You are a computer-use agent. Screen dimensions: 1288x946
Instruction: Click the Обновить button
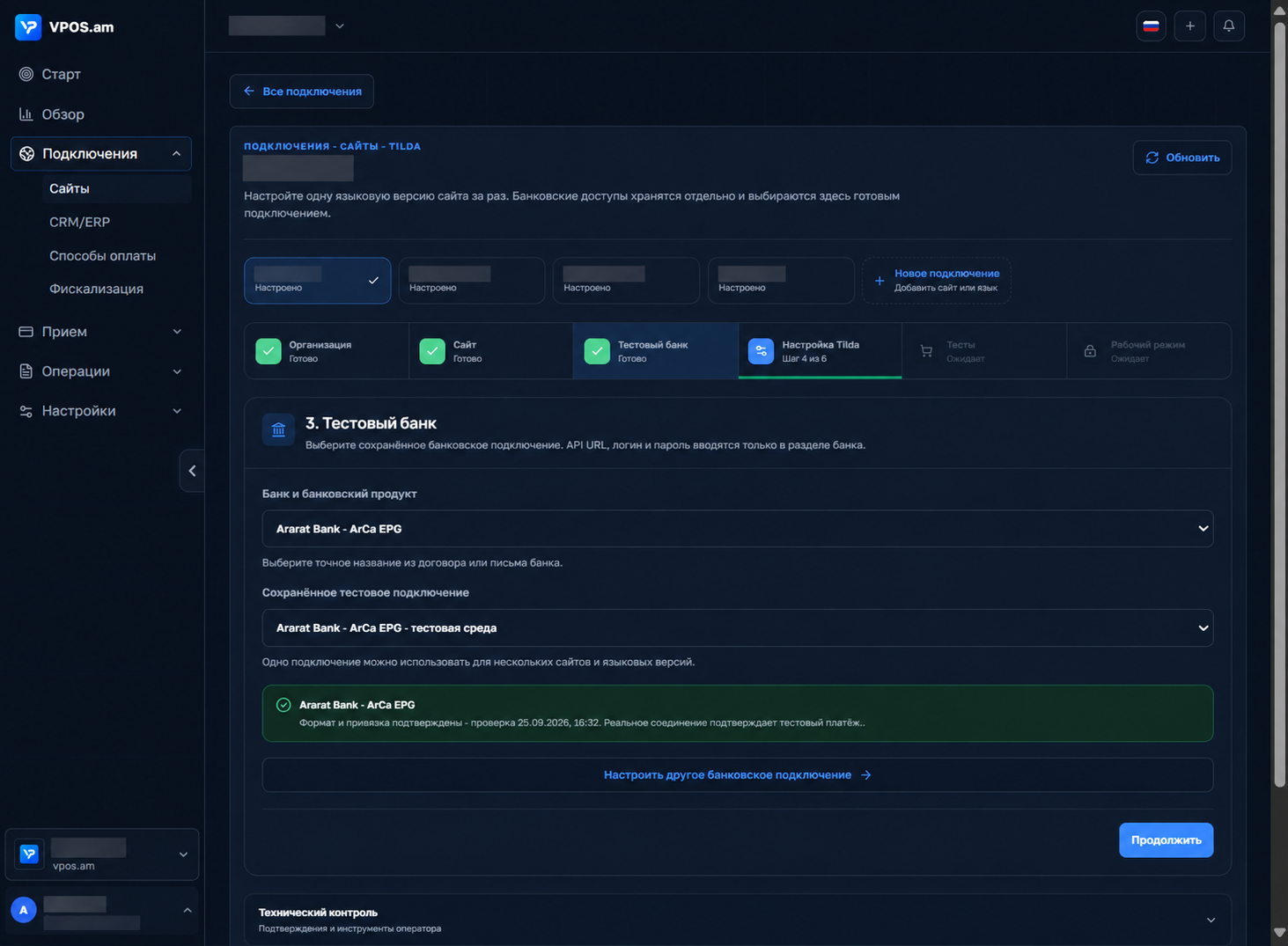1182,158
